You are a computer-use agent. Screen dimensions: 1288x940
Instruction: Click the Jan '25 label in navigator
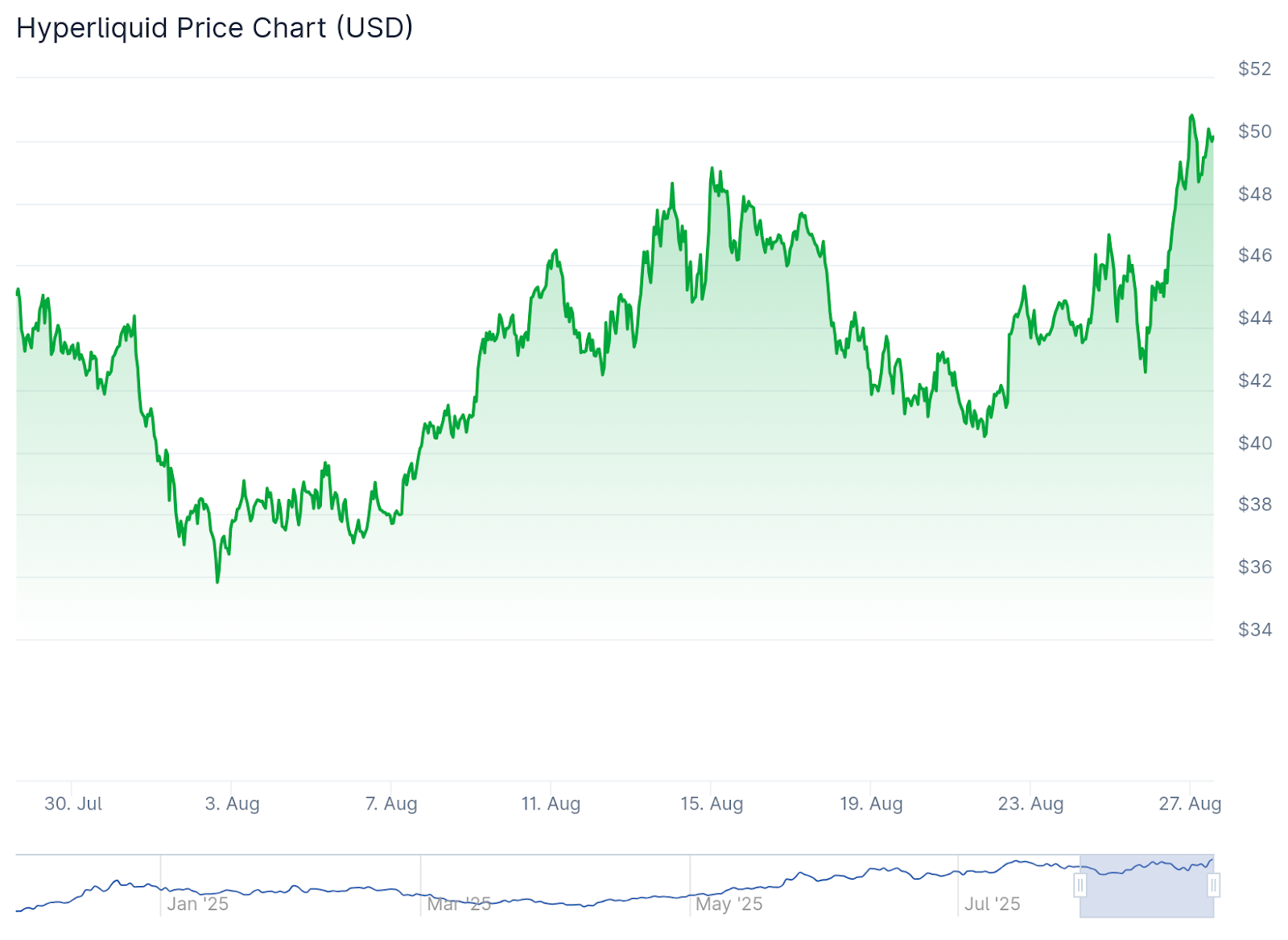(198, 904)
